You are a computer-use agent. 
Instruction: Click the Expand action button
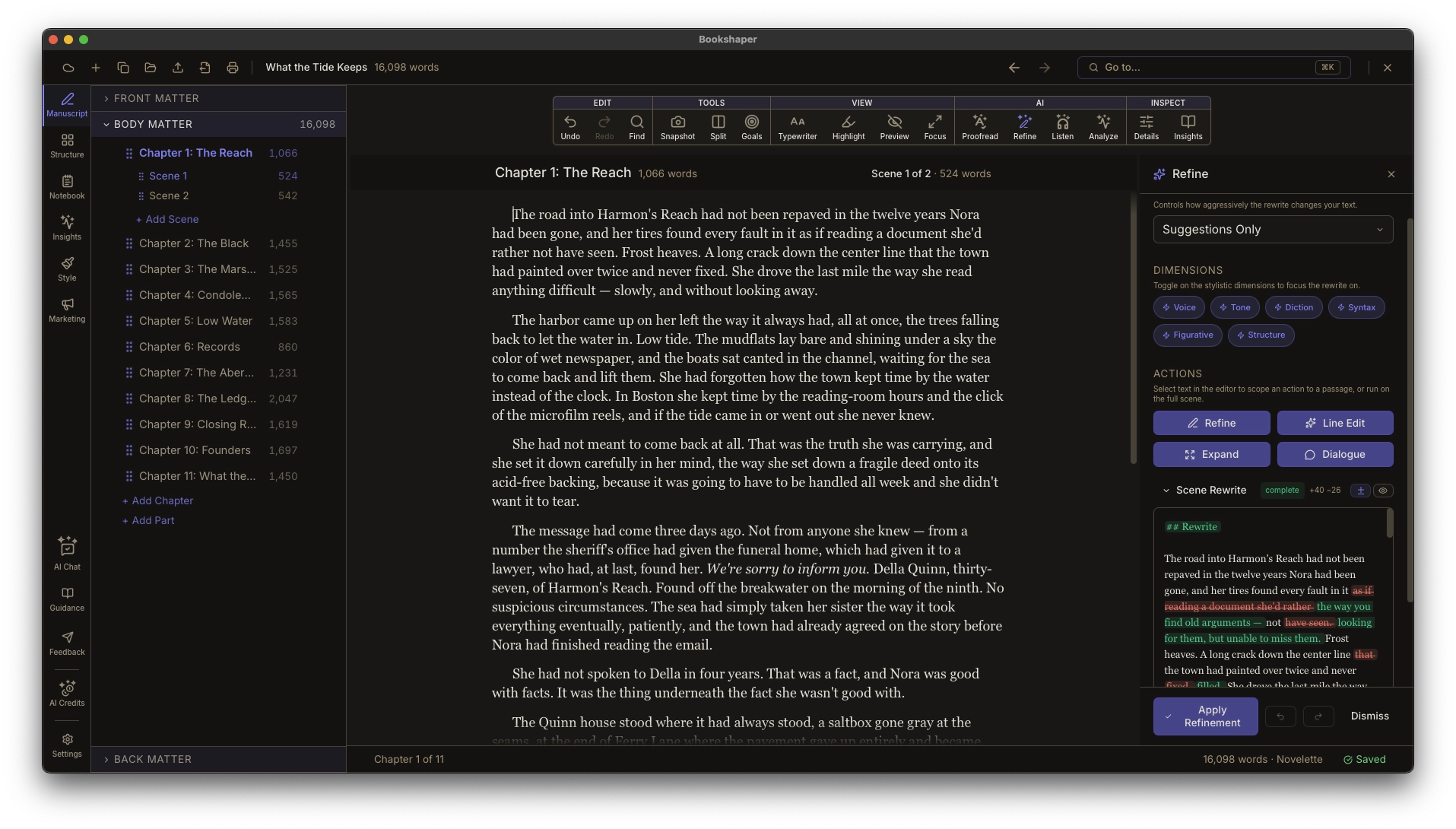pyautogui.click(x=1211, y=454)
